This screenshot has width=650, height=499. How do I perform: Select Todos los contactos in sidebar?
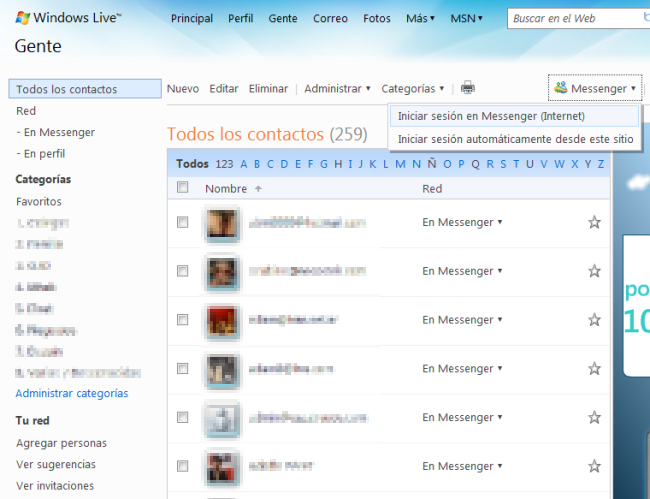85,89
